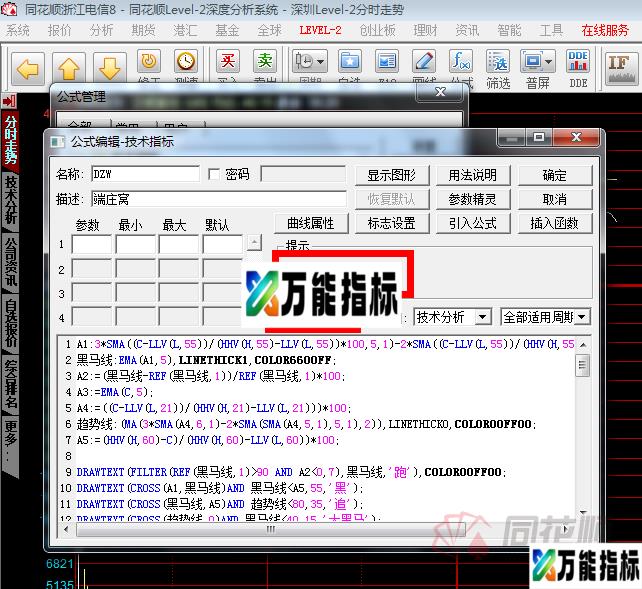
Task: Select the 技术分析 sidebar tab
Action: (10, 200)
